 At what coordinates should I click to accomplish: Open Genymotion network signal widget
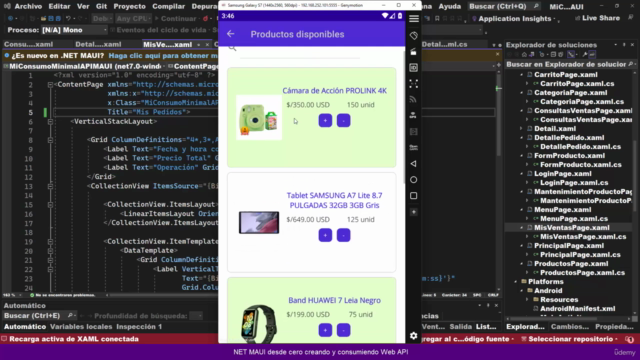[413, 99]
